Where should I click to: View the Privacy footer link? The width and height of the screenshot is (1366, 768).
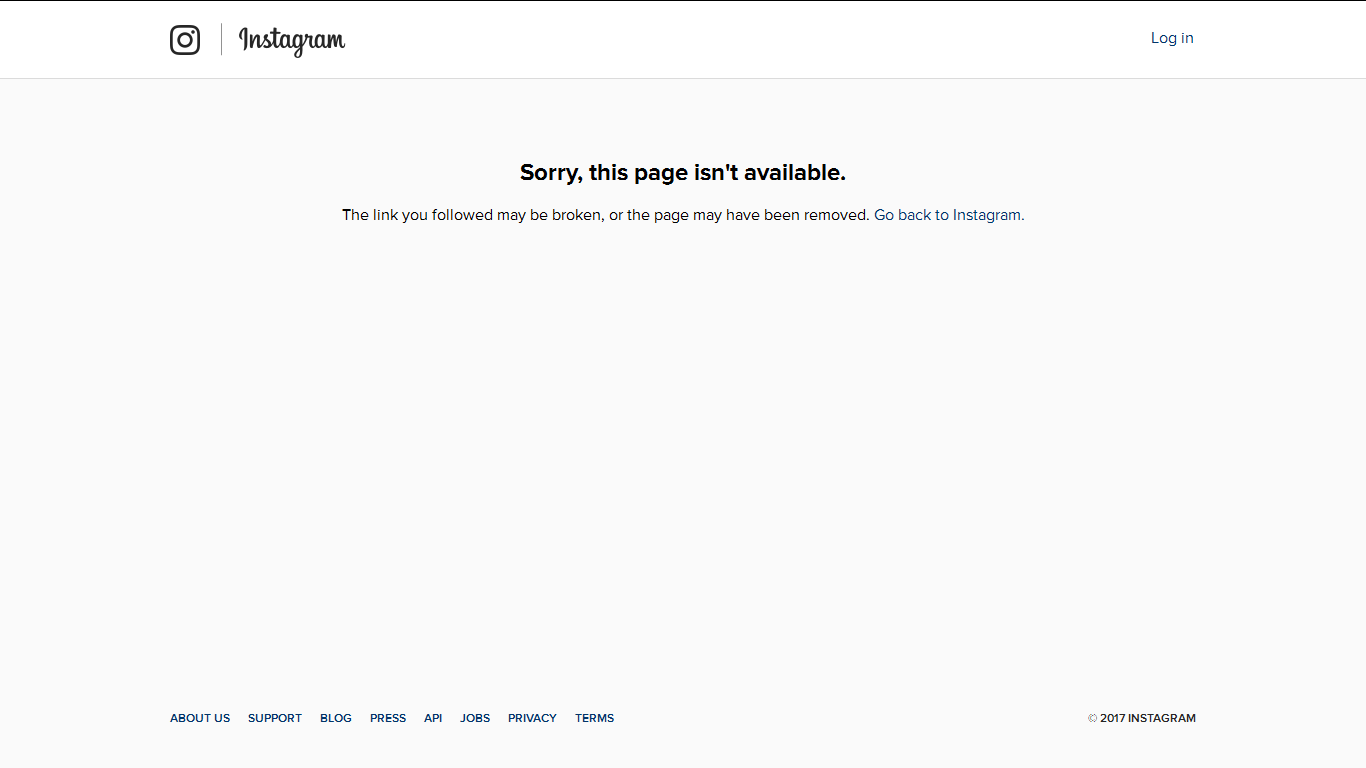(x=532, y=718)
